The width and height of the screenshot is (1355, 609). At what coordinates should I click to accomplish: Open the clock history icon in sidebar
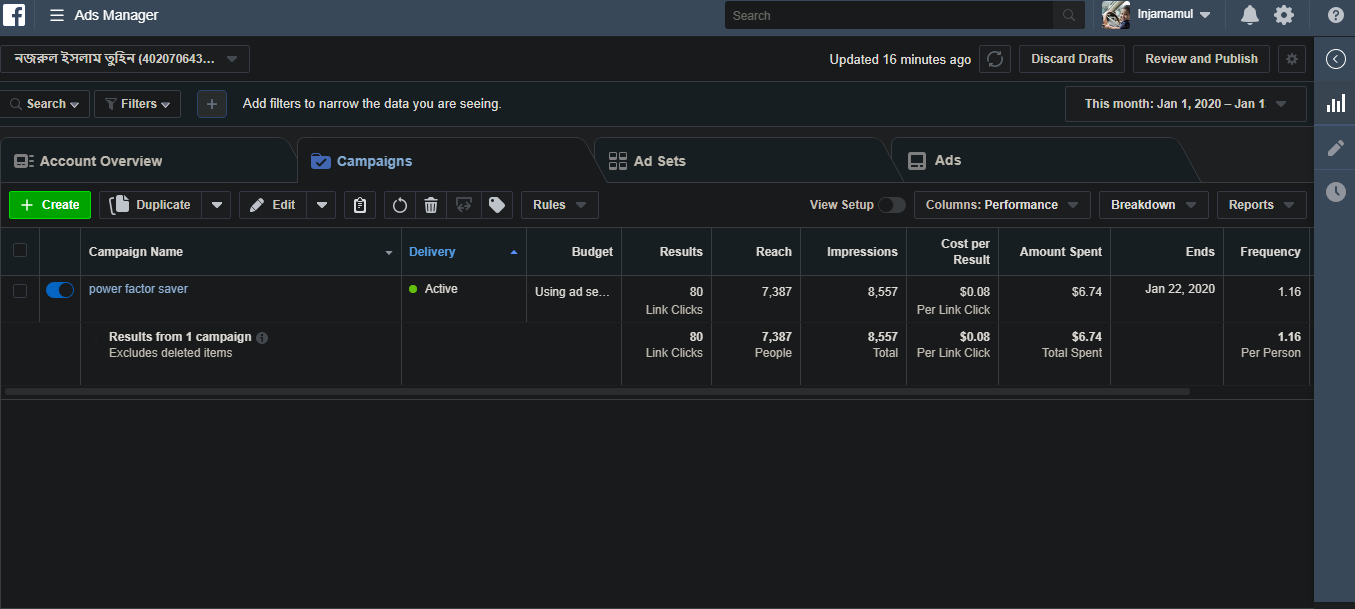pyautogui.click(x=1335, y=192)
